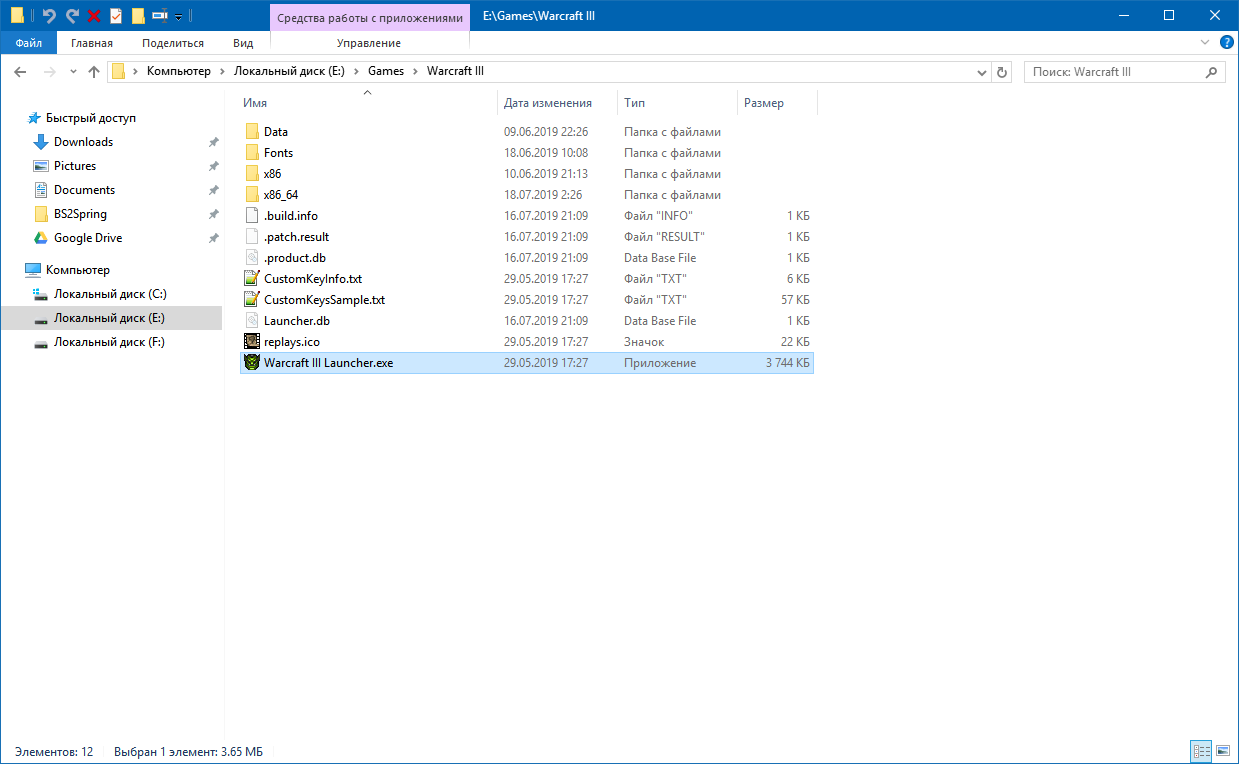Click the Google Drive icon in the sidebar
The image size is (1239, 764).
click(41, 238)
